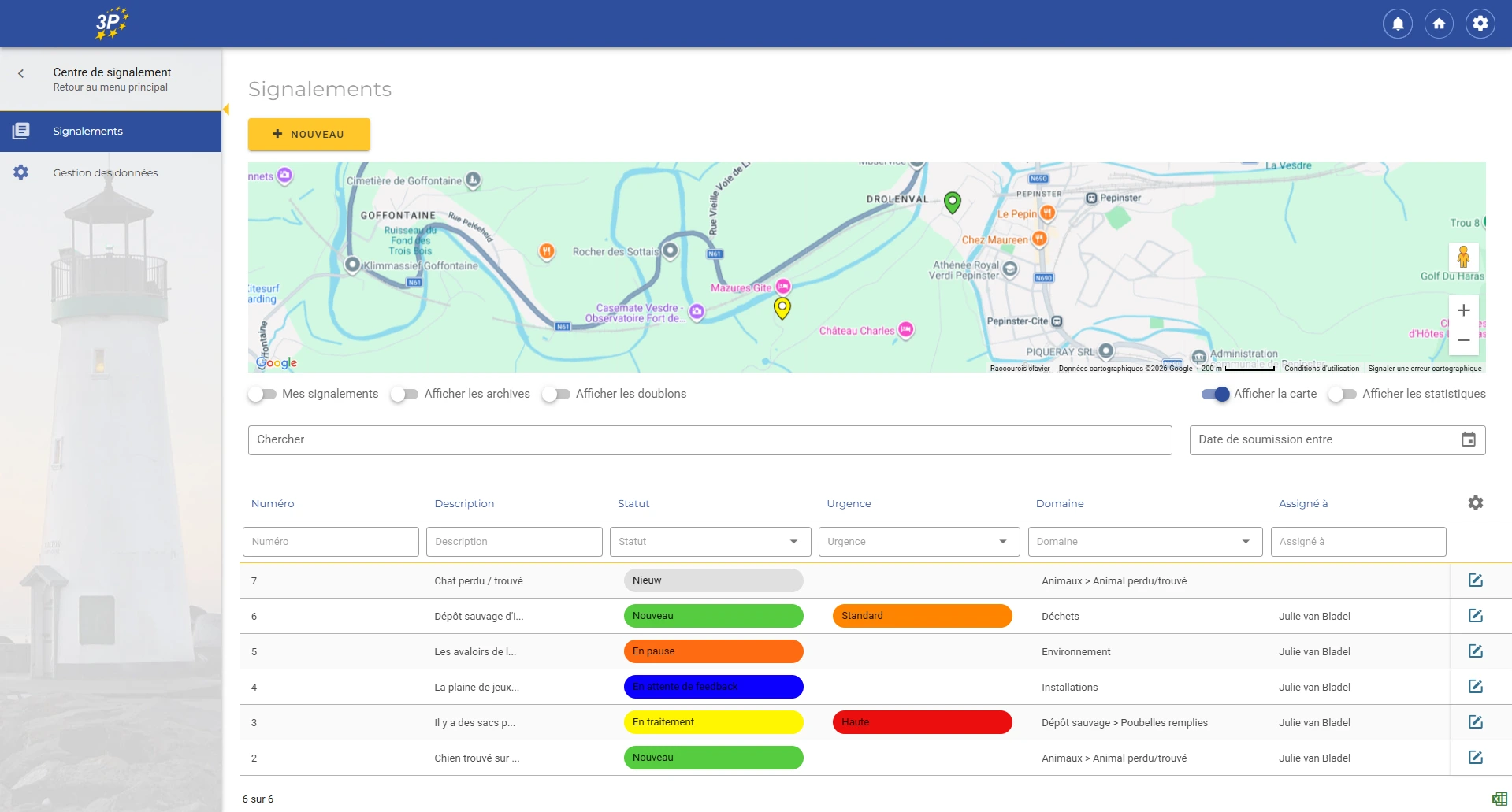Select Gestion des données menu item
This screenshot has height=812, width=1512.
pyautogui.click(x=105, y=172)
